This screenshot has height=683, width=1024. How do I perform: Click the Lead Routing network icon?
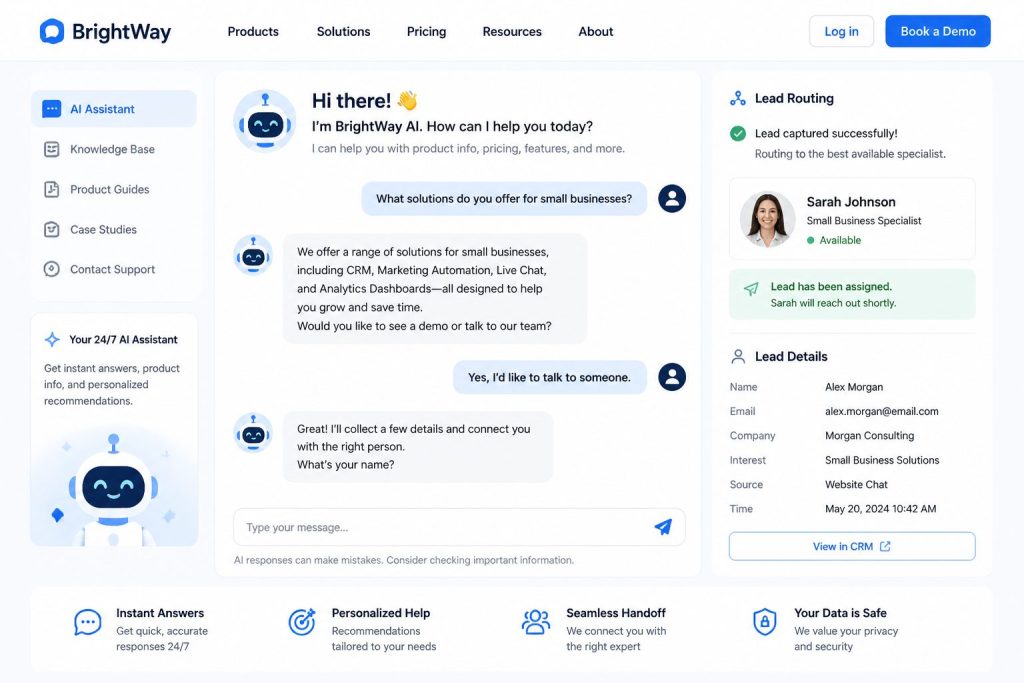(738, 99)
